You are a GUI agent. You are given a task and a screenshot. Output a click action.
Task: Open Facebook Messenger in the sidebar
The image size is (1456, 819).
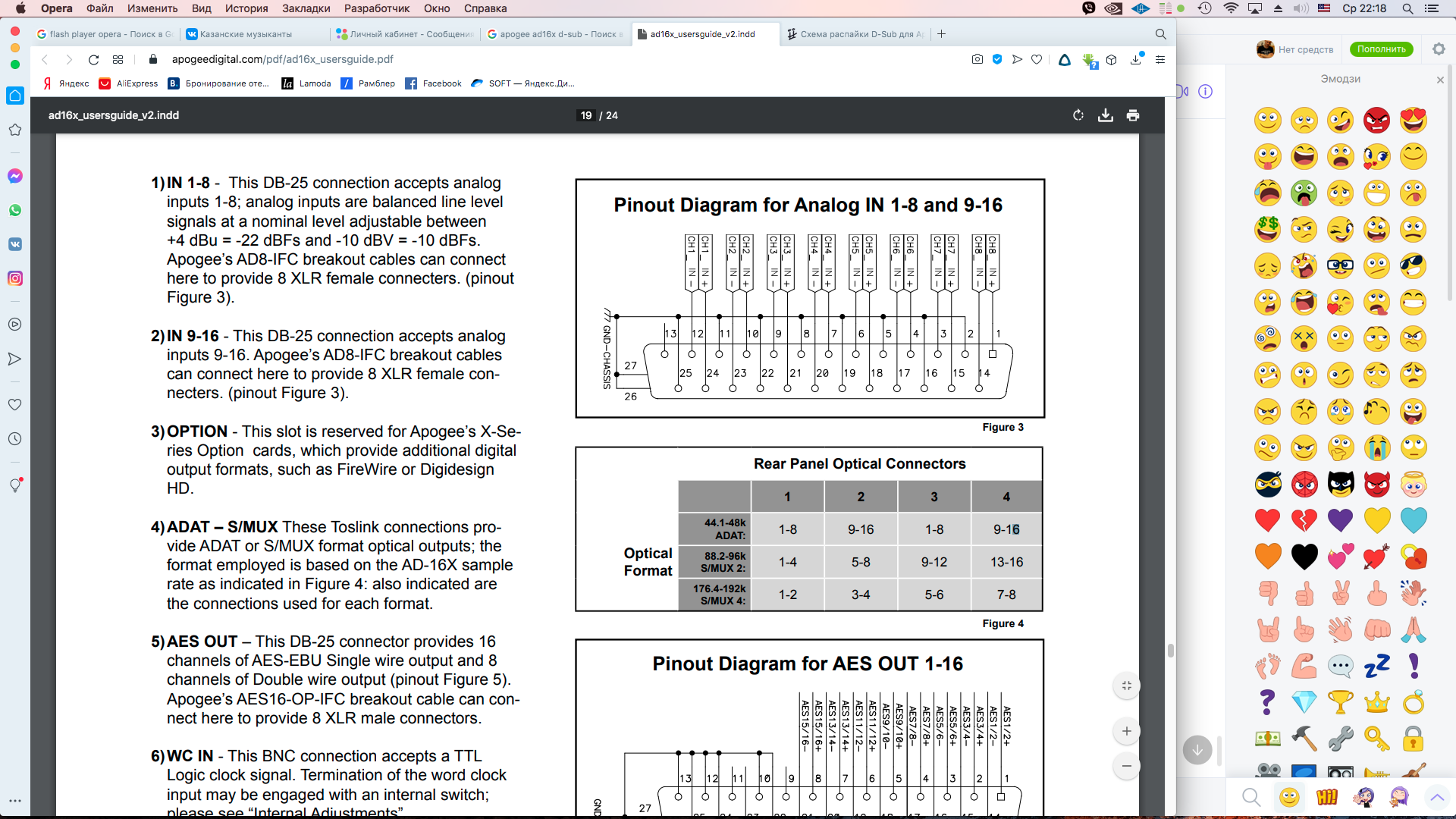click(15, 176)
